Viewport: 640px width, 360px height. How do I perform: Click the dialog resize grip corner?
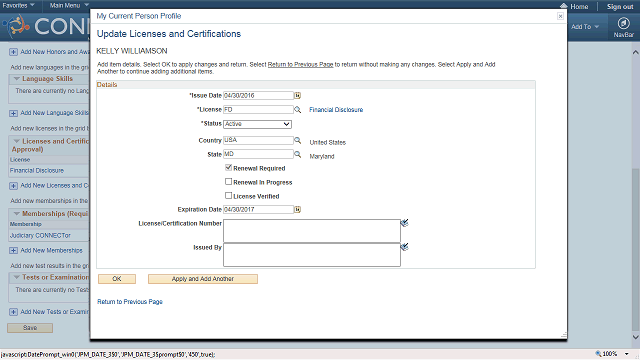coord(564,335)
